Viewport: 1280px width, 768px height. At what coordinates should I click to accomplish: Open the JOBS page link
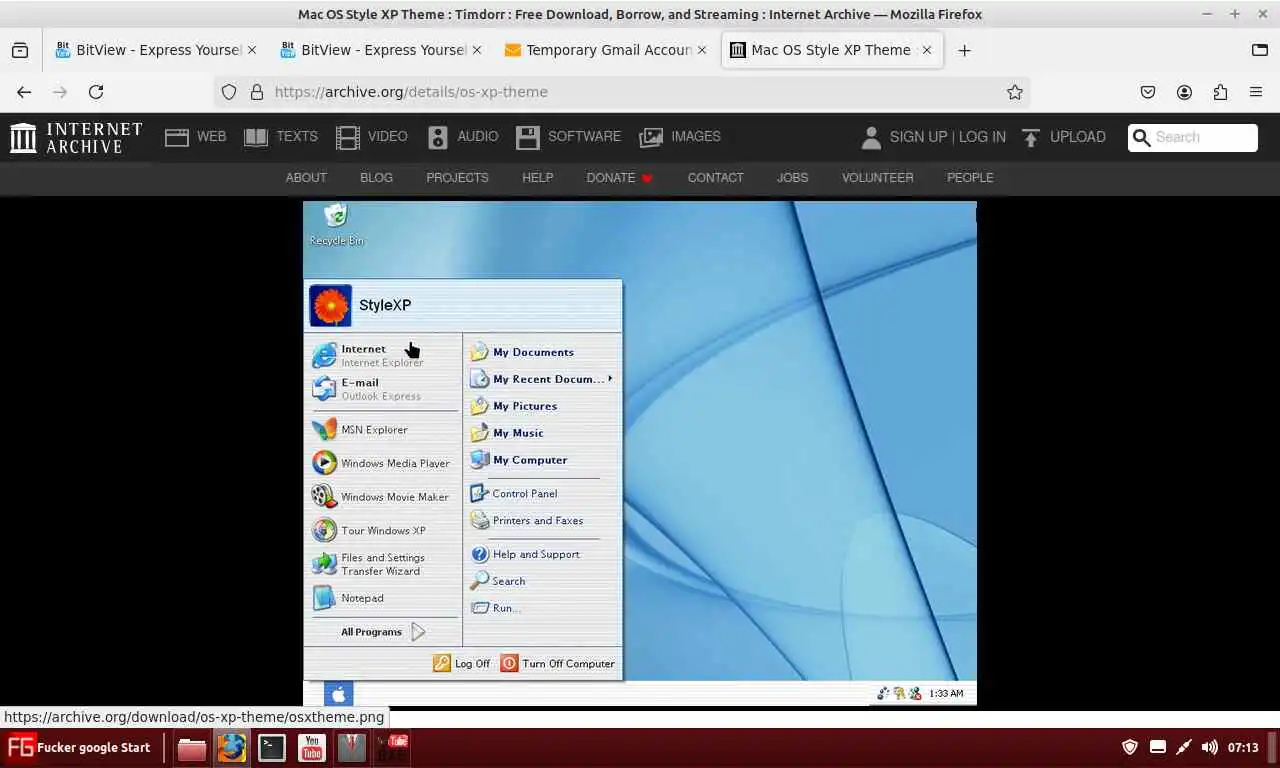tap(792, 178)
